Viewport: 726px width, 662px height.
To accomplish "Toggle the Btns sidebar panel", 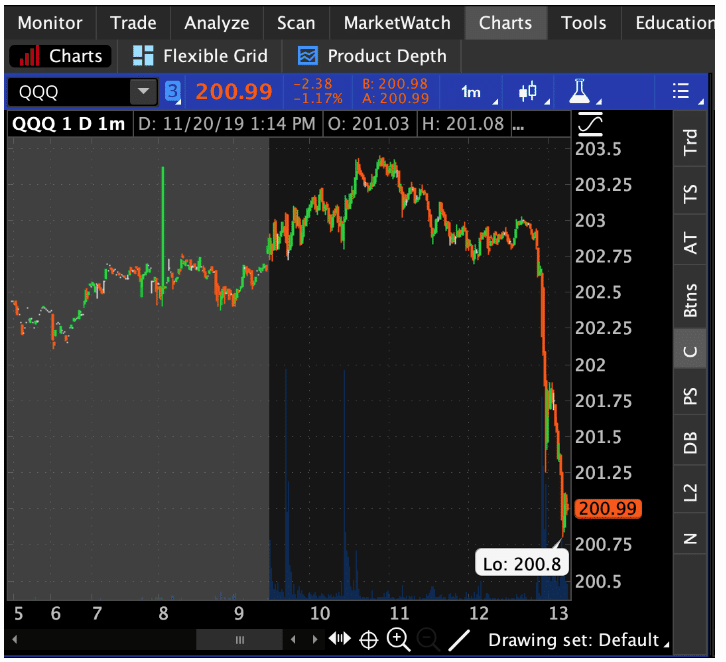I will [690, 300].
